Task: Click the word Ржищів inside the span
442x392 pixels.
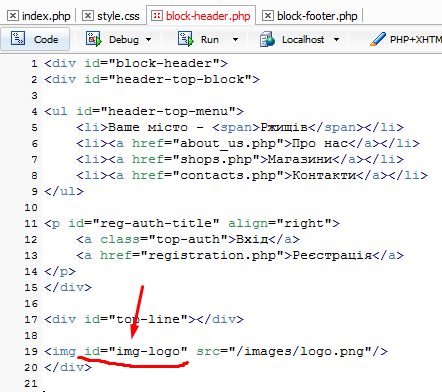Action: [284, 127]
